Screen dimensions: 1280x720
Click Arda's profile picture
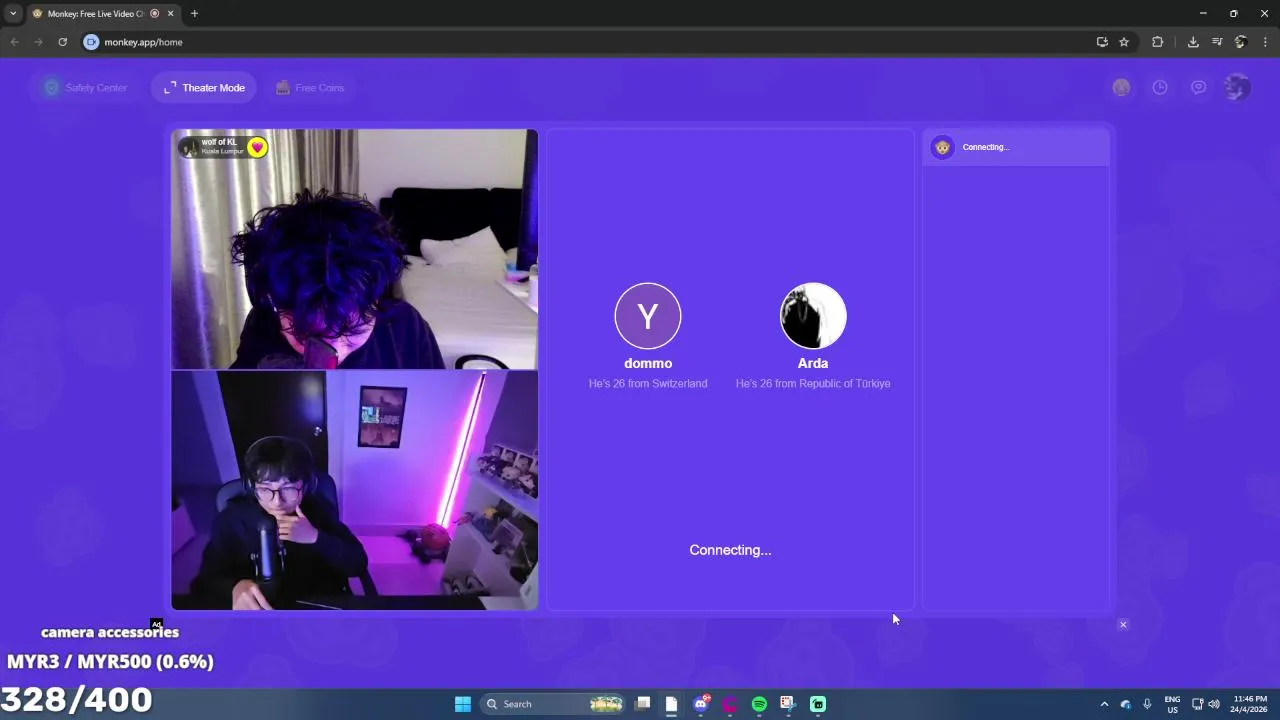tap(813, 316)
